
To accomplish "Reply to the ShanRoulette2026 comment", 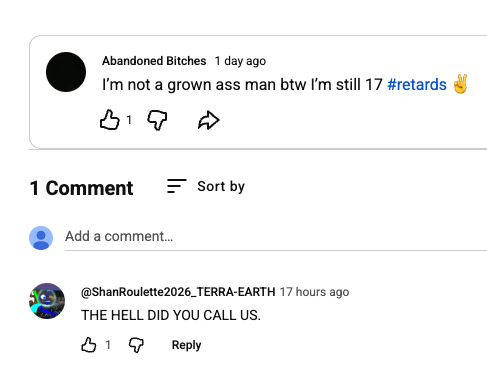I will (186, 345).
